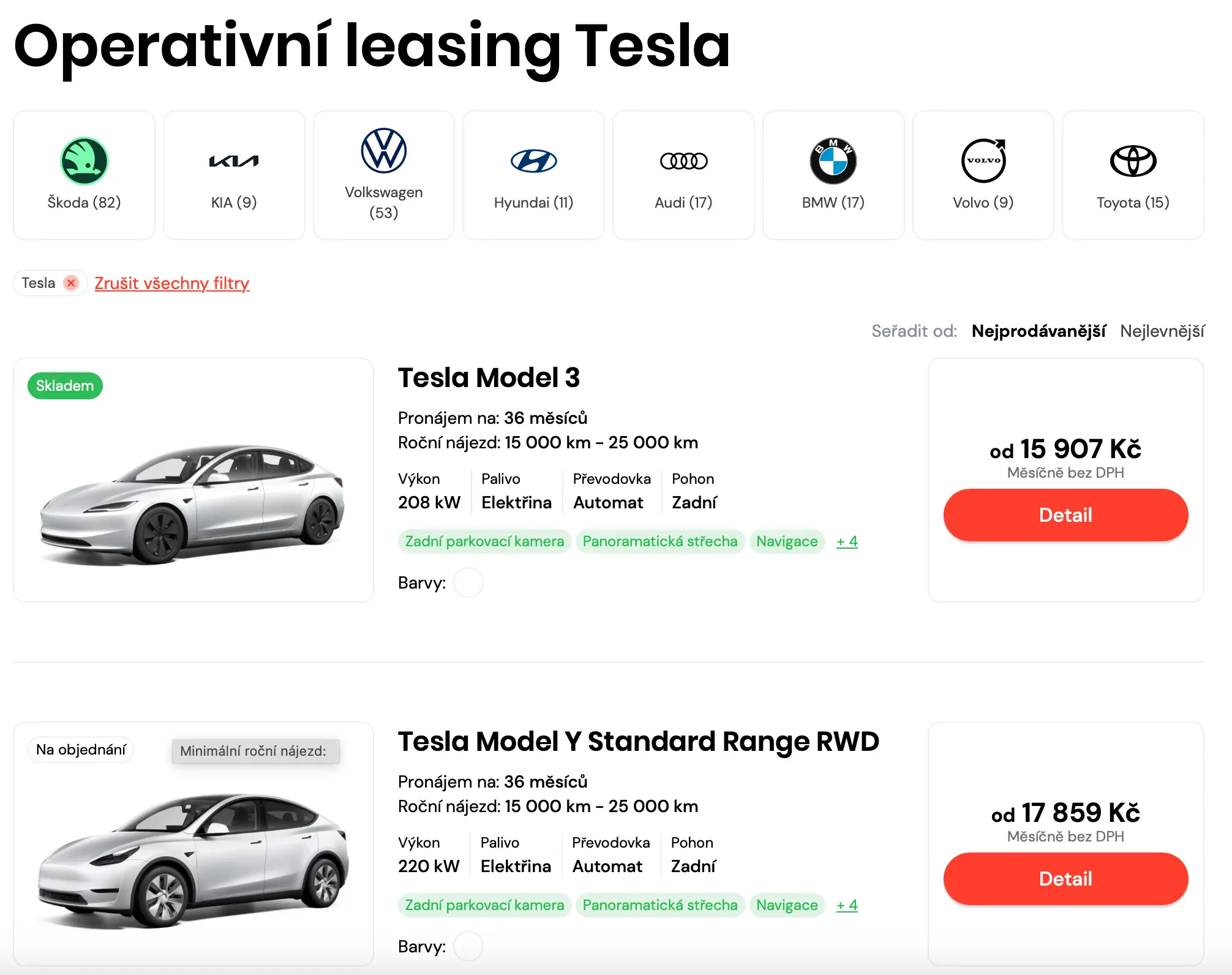Remove the Tesla filter chip
1232x975 pixels.
pos(72,283)
